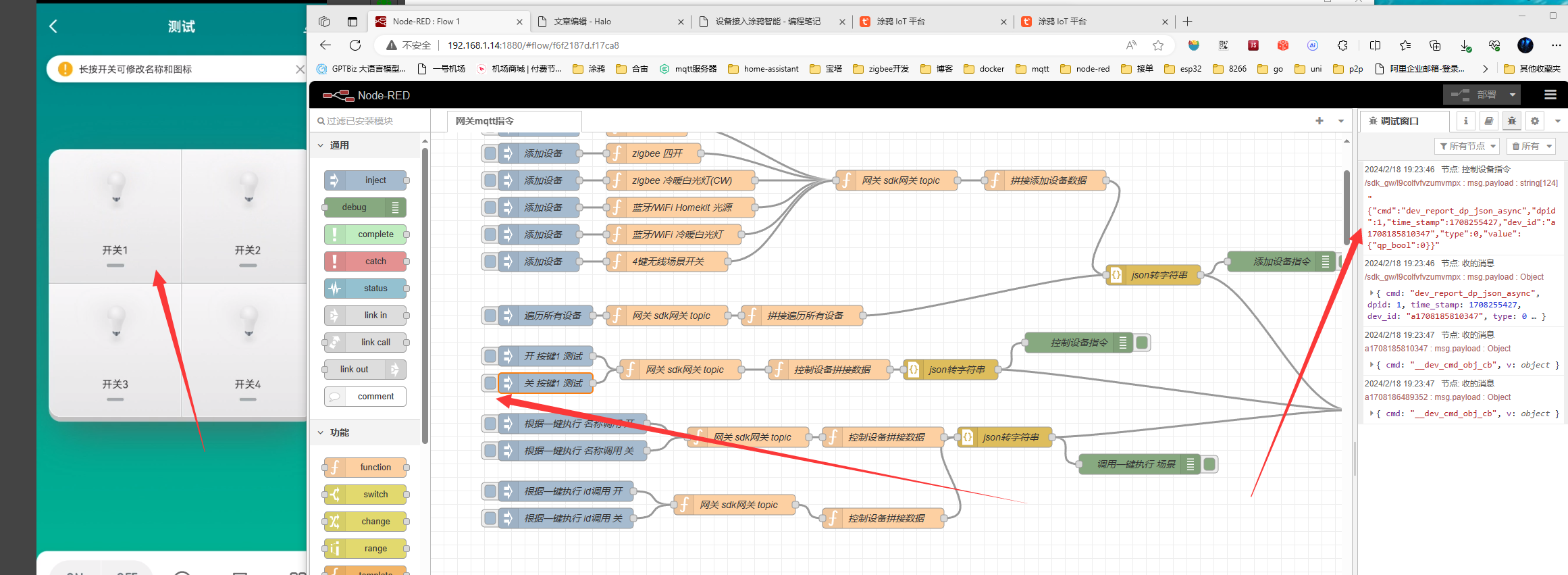Switch to the 设备接入涂鸦智能 browser tab
This screenshot has height=575, width=1568.
pos(771,22)
